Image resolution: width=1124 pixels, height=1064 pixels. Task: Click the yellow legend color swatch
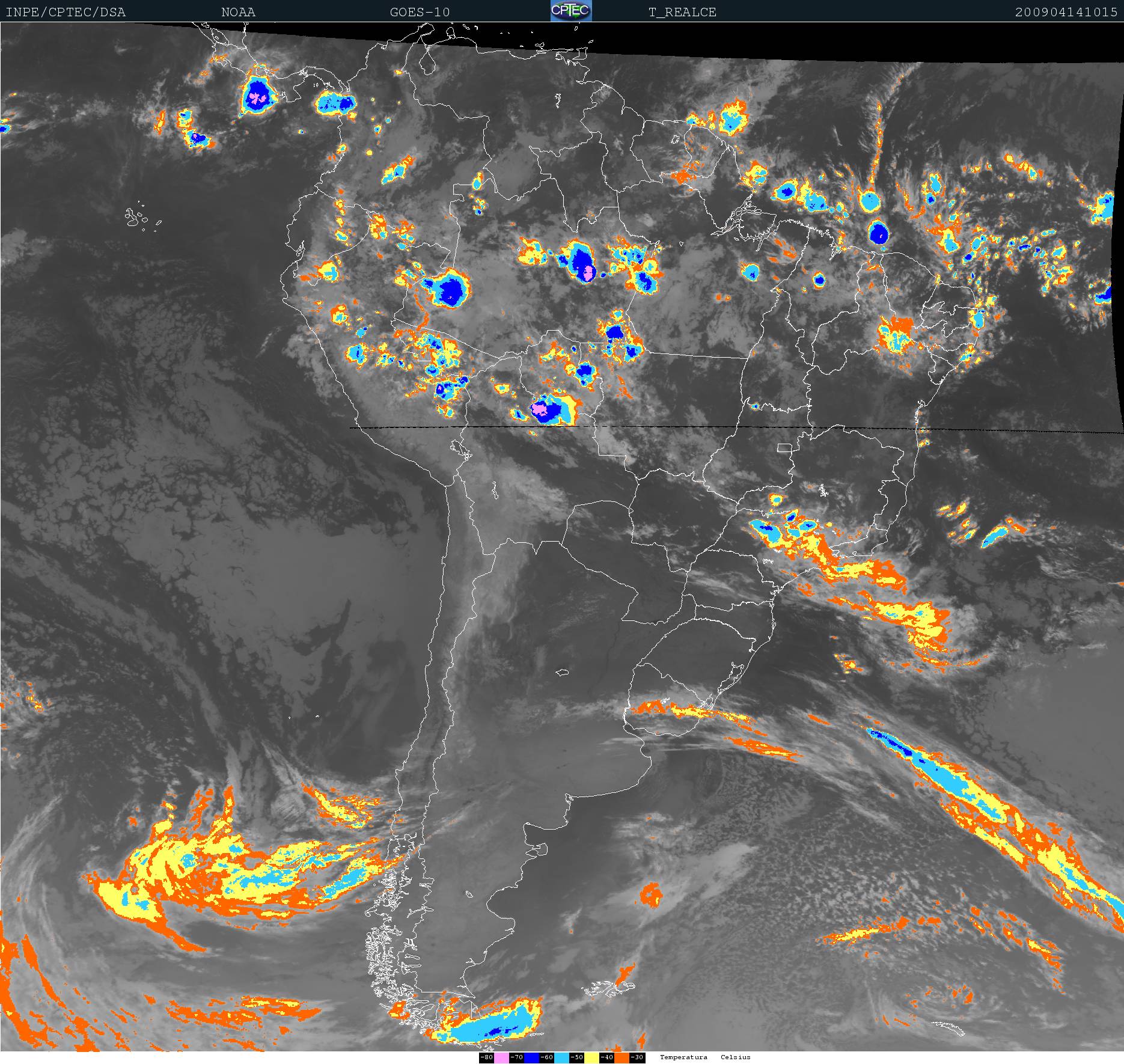591,1057
